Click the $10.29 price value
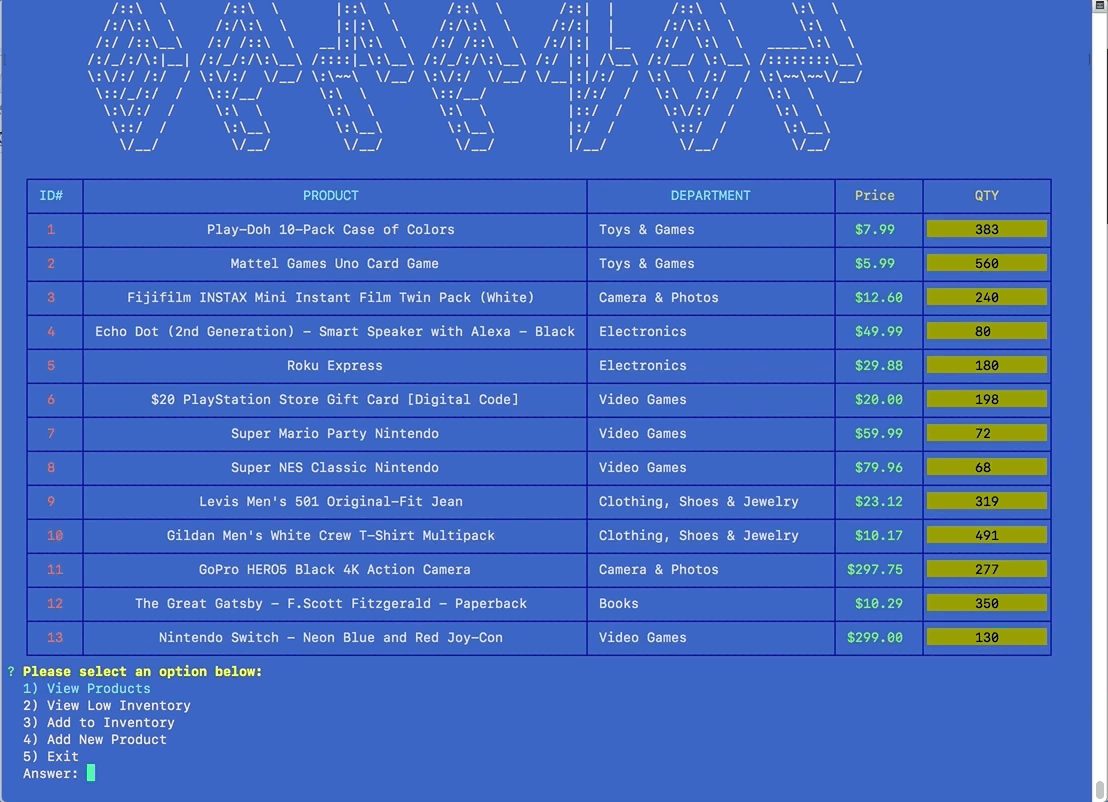1108x802 pixels. [878, 603]
